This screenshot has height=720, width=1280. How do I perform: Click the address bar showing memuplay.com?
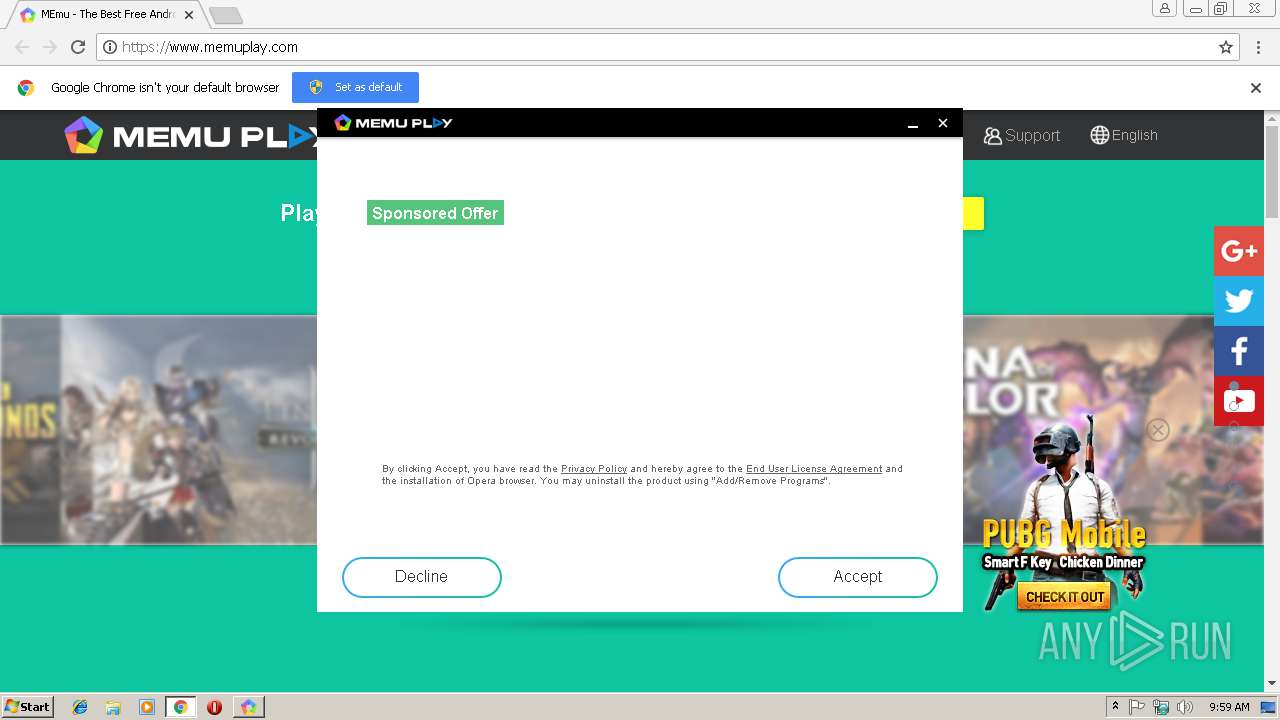click(x=670, y=47)
